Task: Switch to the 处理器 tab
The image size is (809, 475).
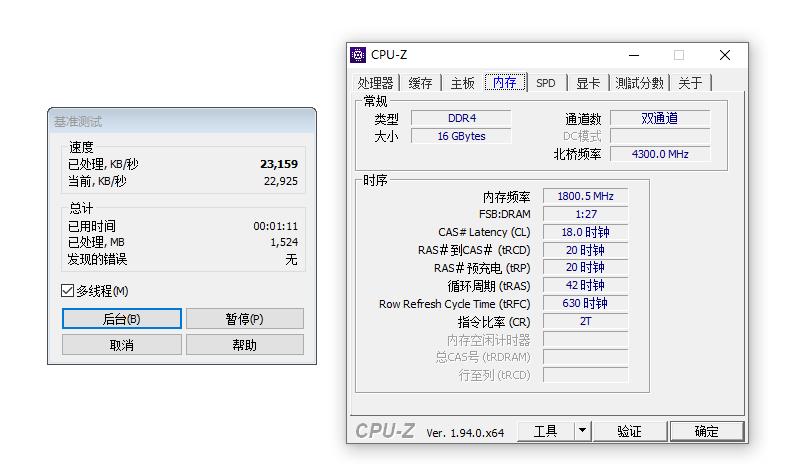Action: (375, 83)
